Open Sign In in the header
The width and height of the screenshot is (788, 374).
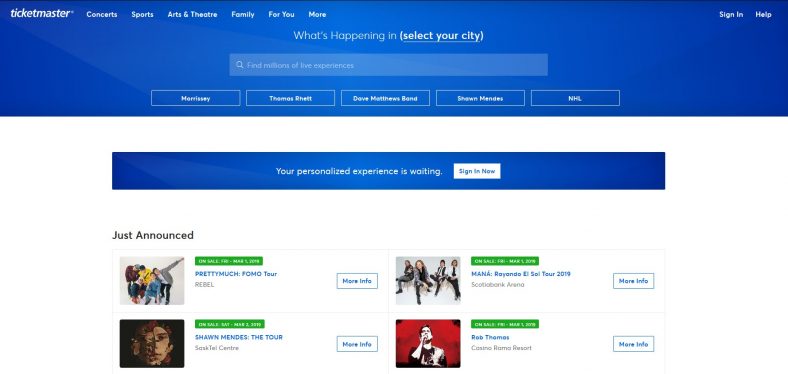point(731,15)
